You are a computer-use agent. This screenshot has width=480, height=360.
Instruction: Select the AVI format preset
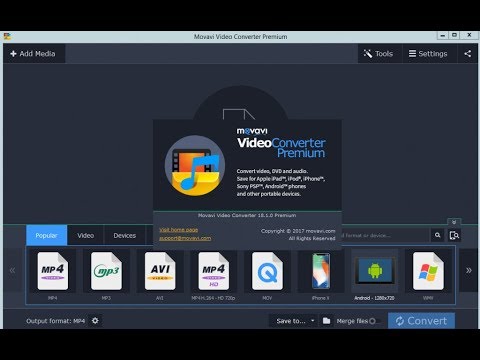point(160,276)
